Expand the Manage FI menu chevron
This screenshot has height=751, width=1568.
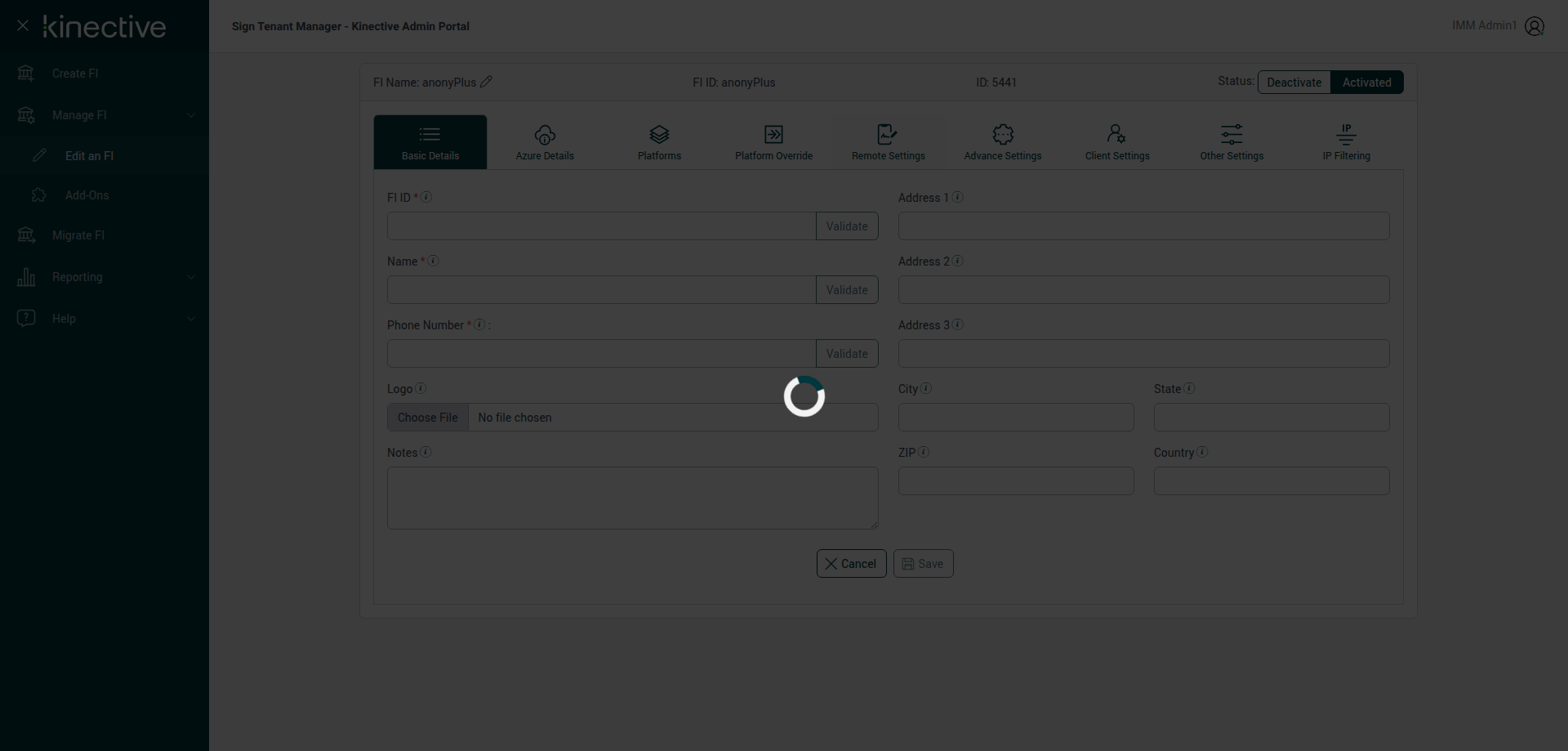pyautogui.click(x=191, y=115)
